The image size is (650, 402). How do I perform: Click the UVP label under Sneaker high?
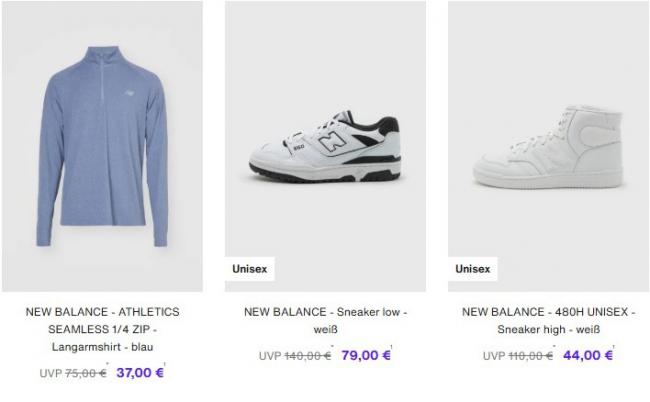point(494,355)
